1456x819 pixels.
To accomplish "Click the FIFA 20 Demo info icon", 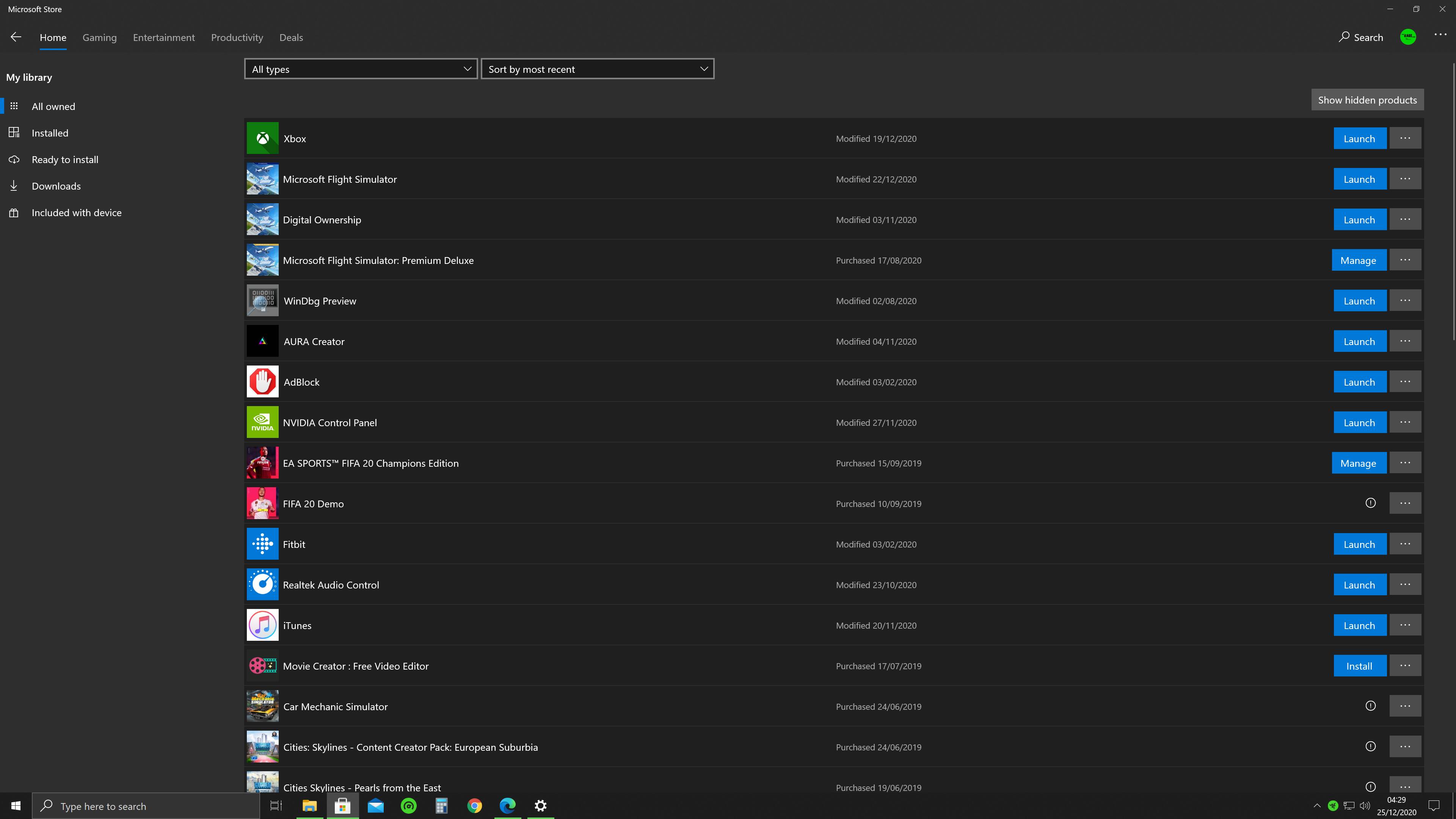I will point(1371,503).
